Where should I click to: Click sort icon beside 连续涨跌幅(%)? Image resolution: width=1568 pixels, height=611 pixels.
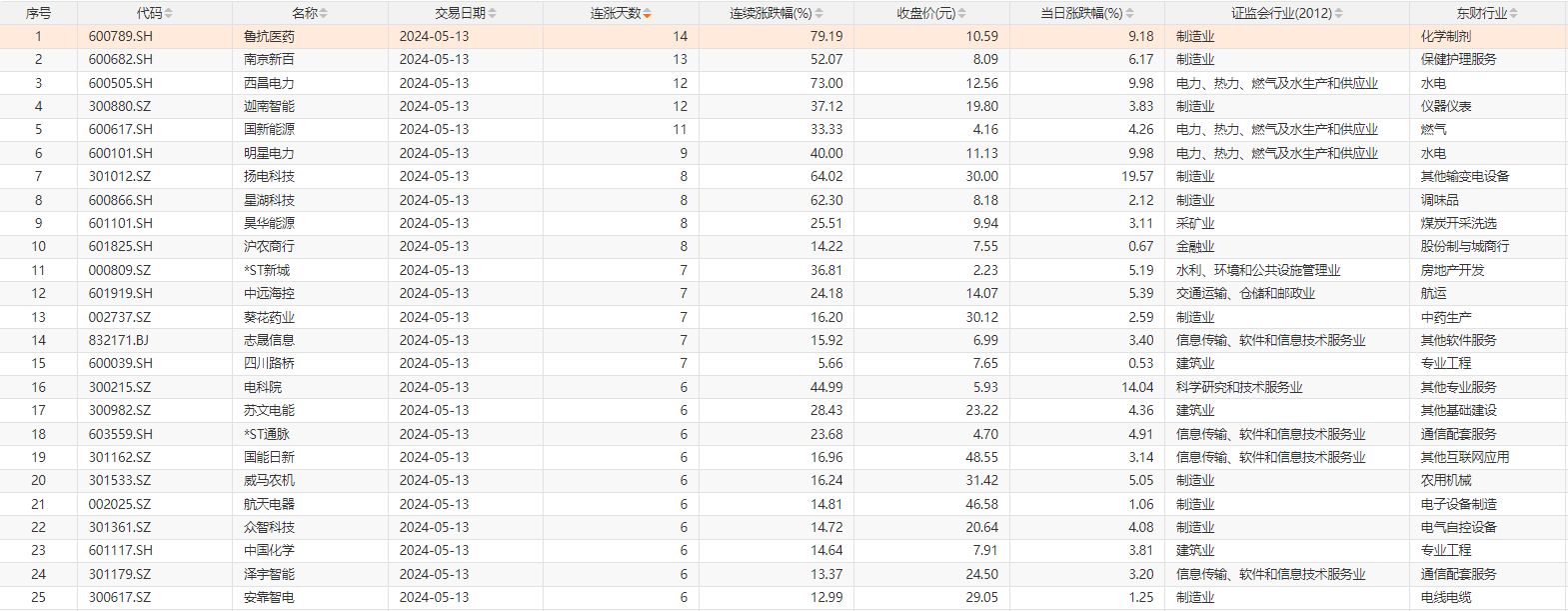coord(818,13)
